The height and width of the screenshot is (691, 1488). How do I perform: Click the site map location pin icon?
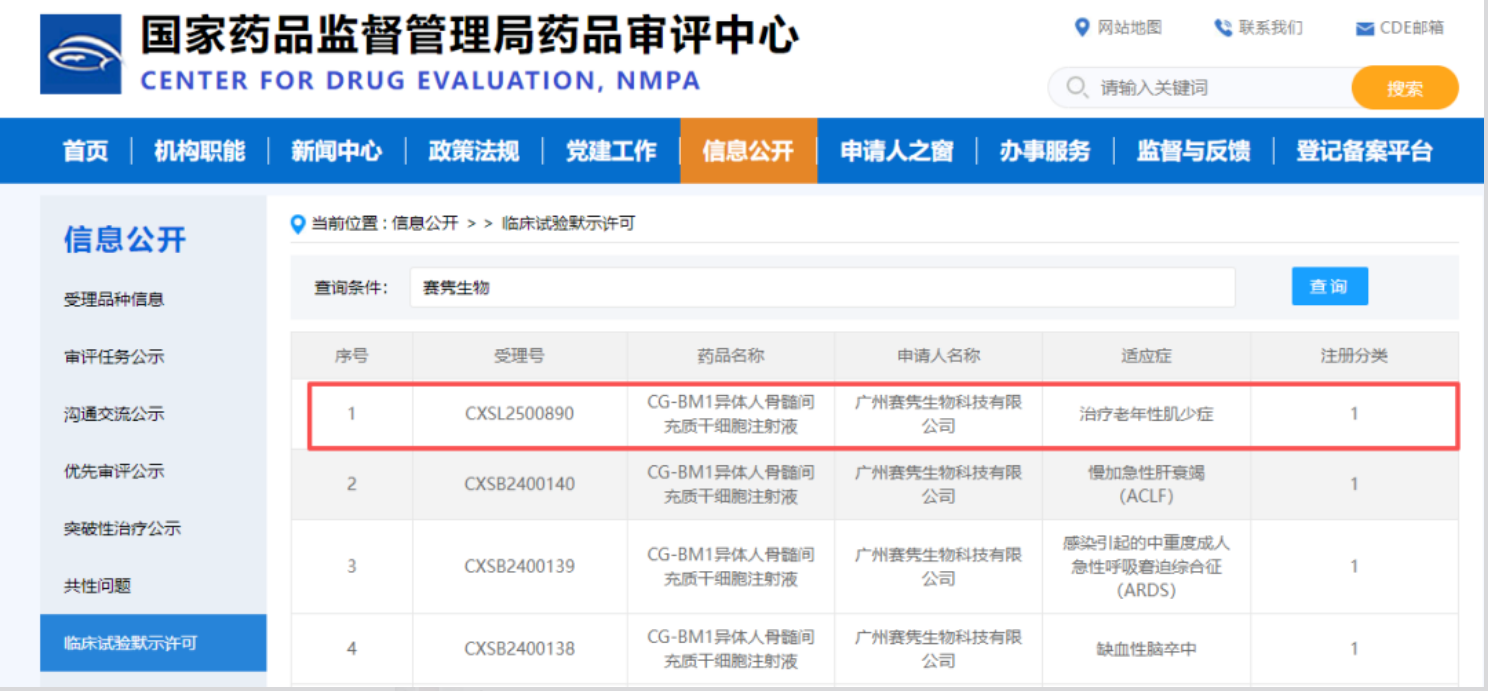(x=1081, y=28)
